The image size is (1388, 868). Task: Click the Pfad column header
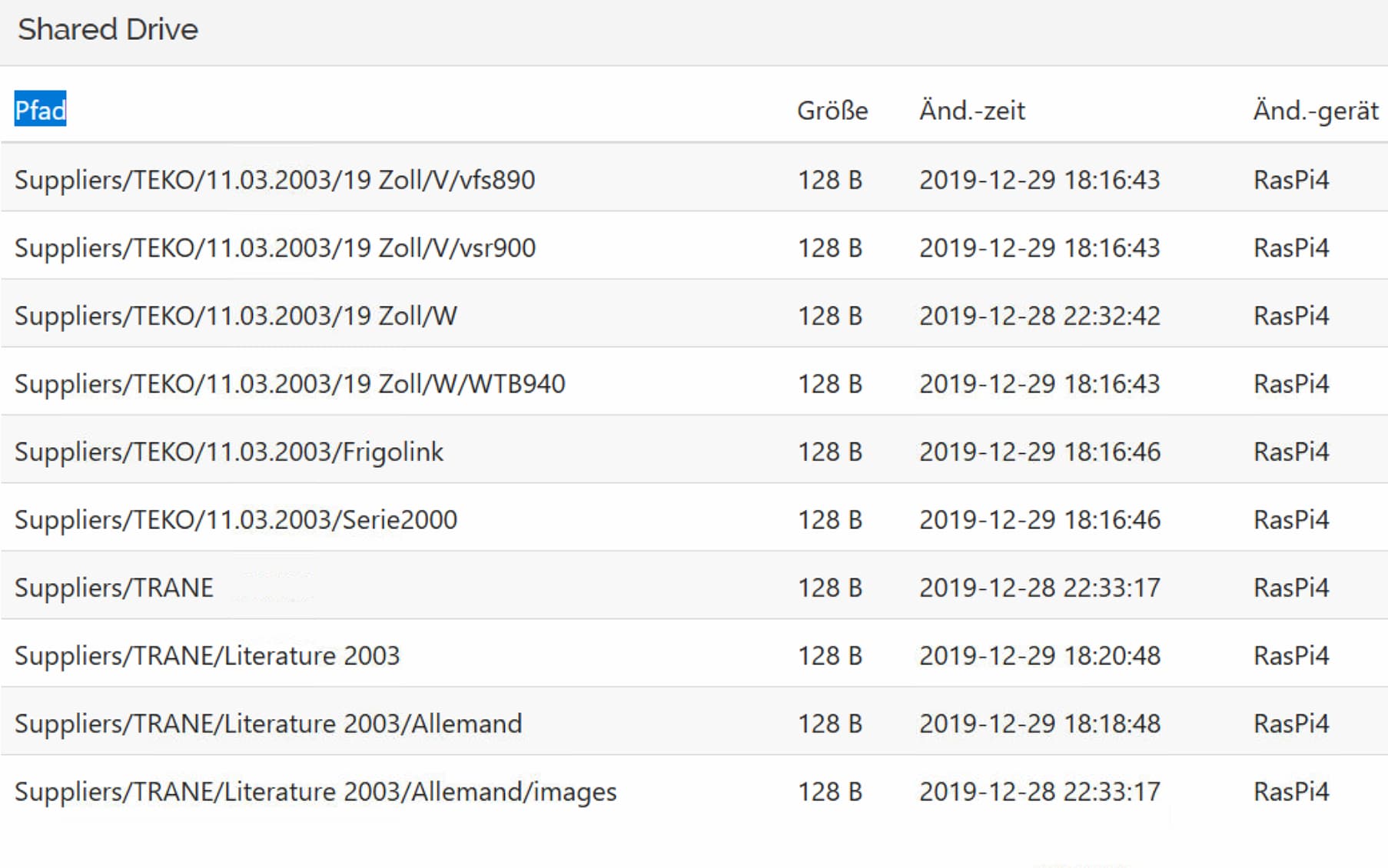[40, 110]
